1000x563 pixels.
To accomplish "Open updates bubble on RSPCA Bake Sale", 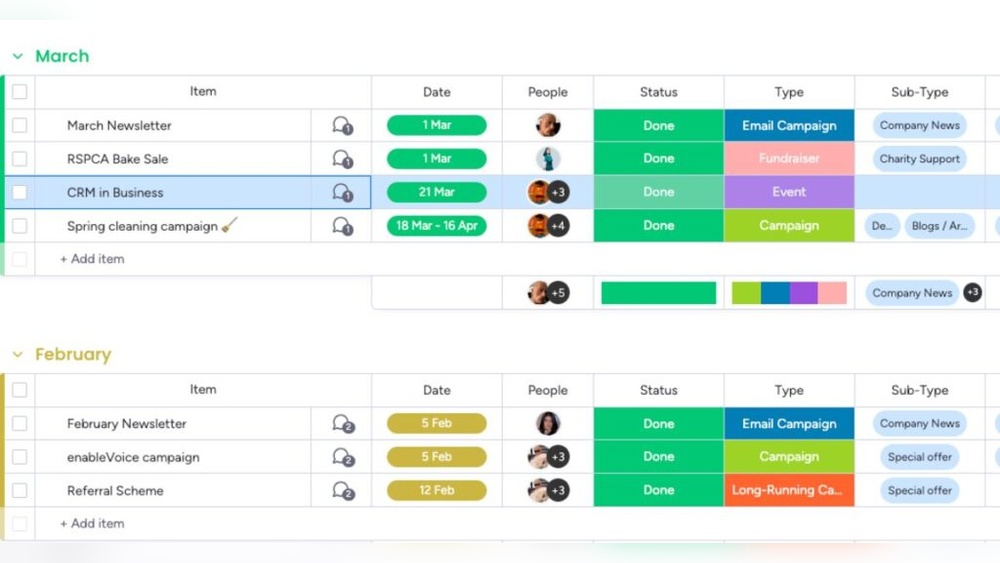I will 342,159.
